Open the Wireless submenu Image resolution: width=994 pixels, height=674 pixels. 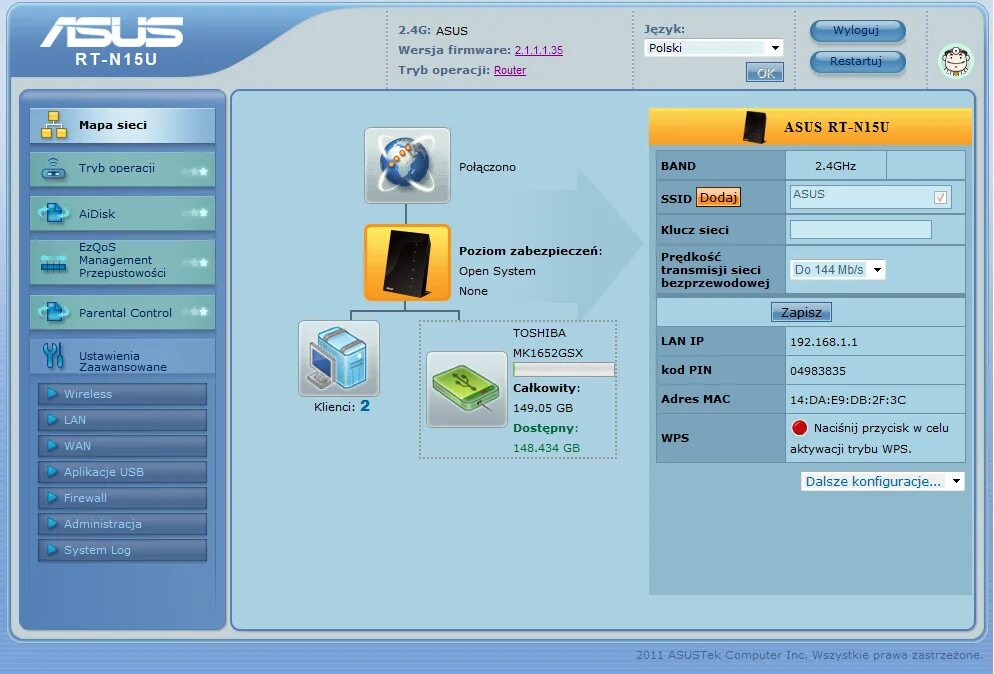(x=122, y=394)
